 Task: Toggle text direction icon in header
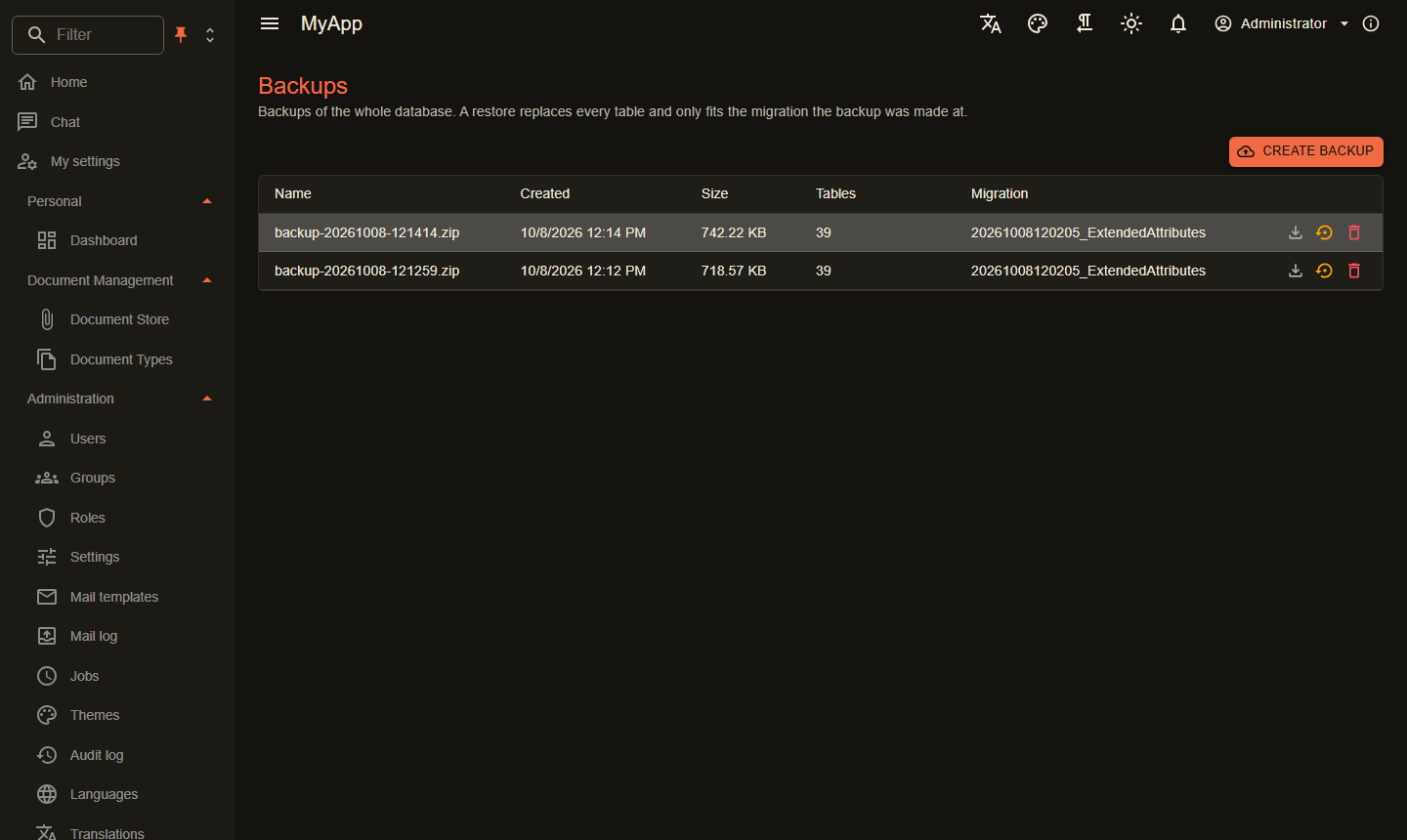click(1085, 23)
